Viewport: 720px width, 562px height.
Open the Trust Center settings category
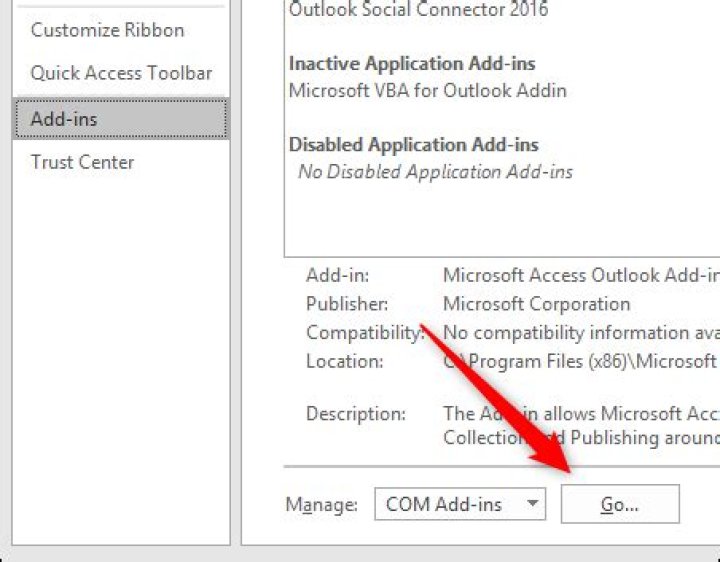point(82,163)
